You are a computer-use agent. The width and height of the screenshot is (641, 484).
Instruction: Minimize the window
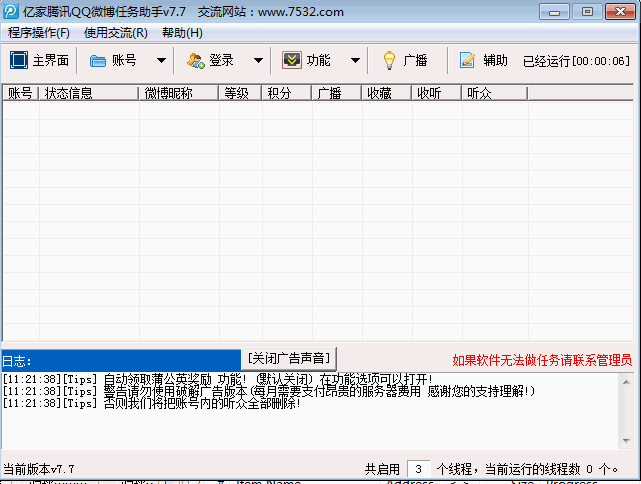pos(554,11)
